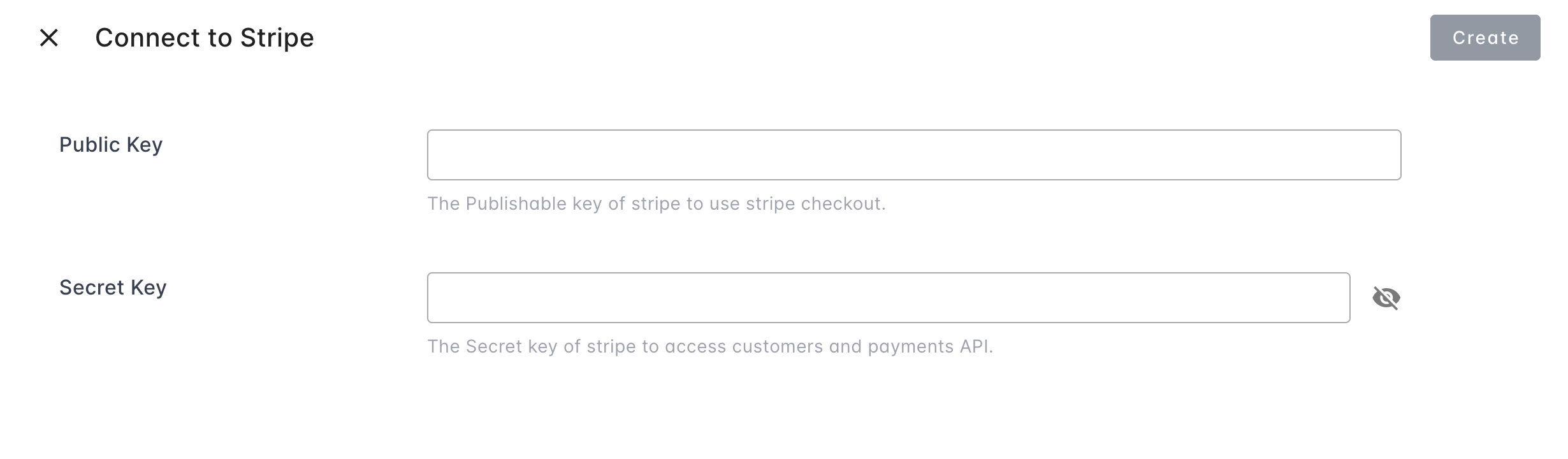Click the Publishable key helper text
Screen dimensions: 1568x459
pyautogui.click(x=656, y=203)
